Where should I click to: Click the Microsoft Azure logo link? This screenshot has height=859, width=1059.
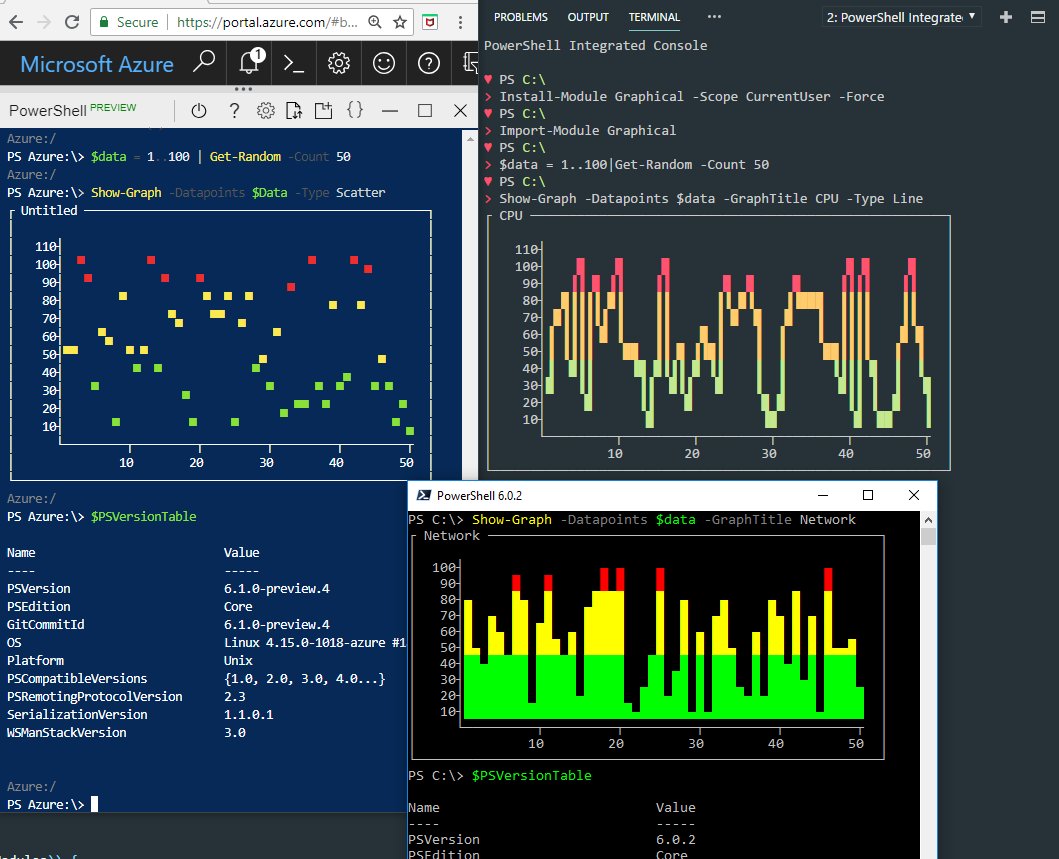97,64
